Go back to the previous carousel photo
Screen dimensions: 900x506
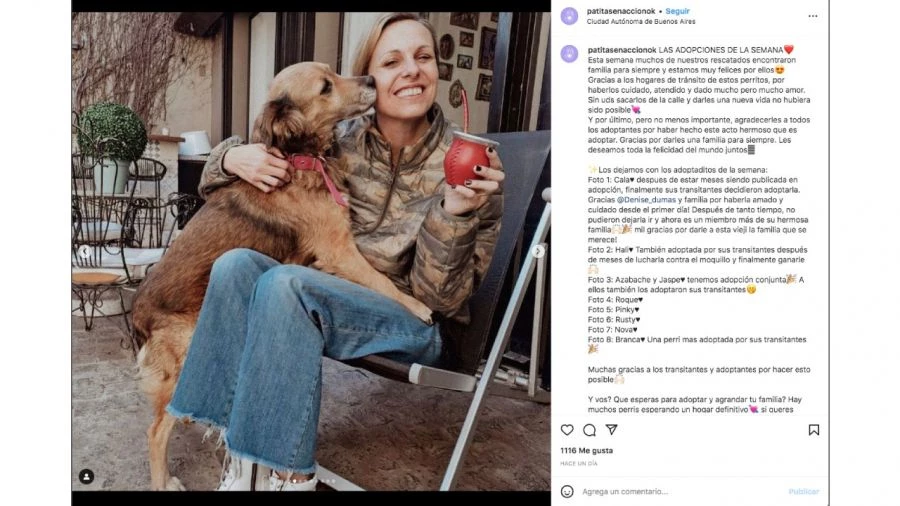pyautogui.click(x=85, y=251)
